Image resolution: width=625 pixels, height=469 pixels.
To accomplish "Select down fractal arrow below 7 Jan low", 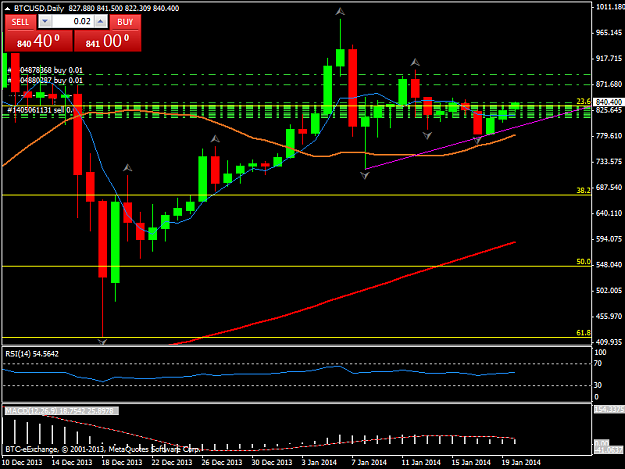I will point(365,175).
